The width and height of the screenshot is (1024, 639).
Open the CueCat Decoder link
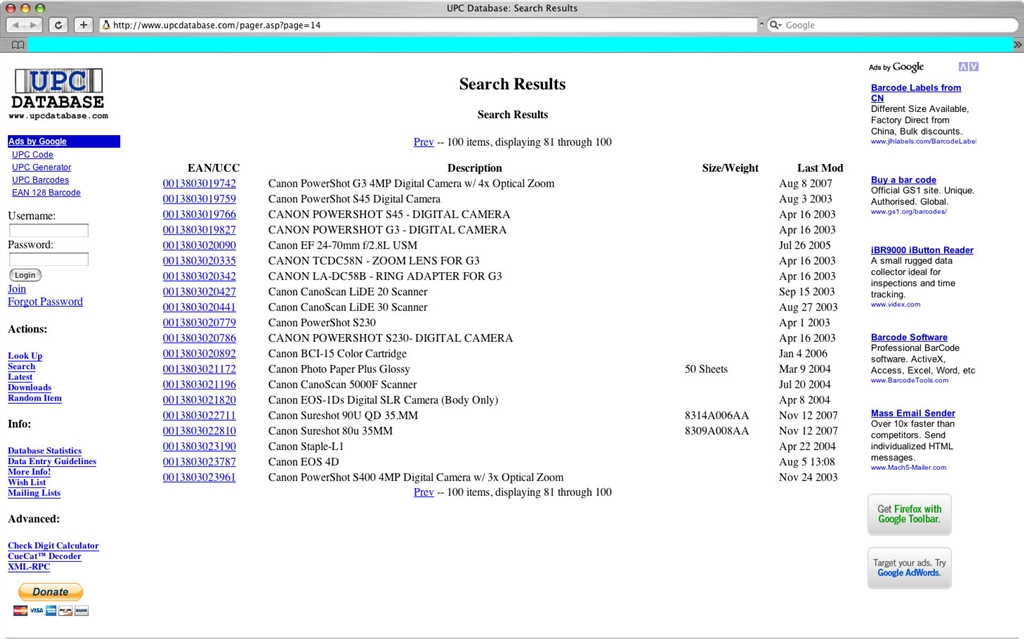[x=44, y=556]
